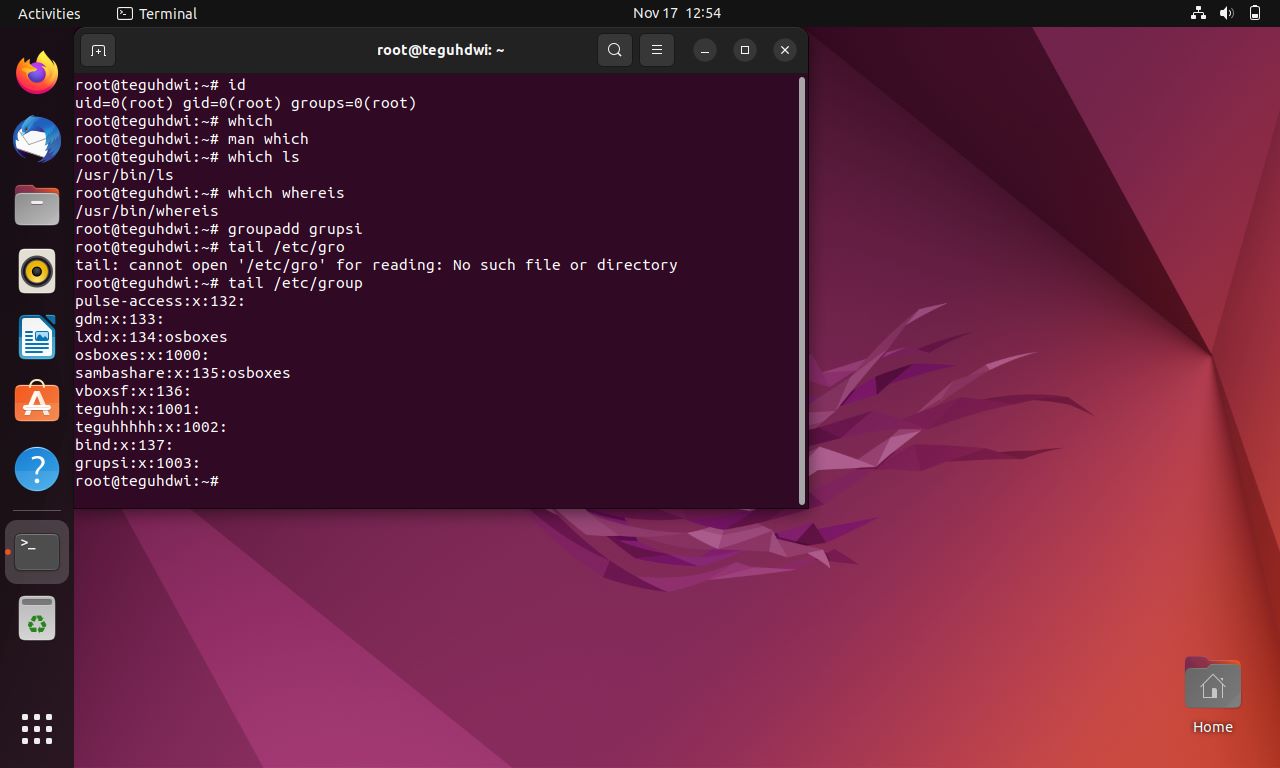
Task: Click the command 'groupadd grupsi'
Action: (x=295, y=229)
